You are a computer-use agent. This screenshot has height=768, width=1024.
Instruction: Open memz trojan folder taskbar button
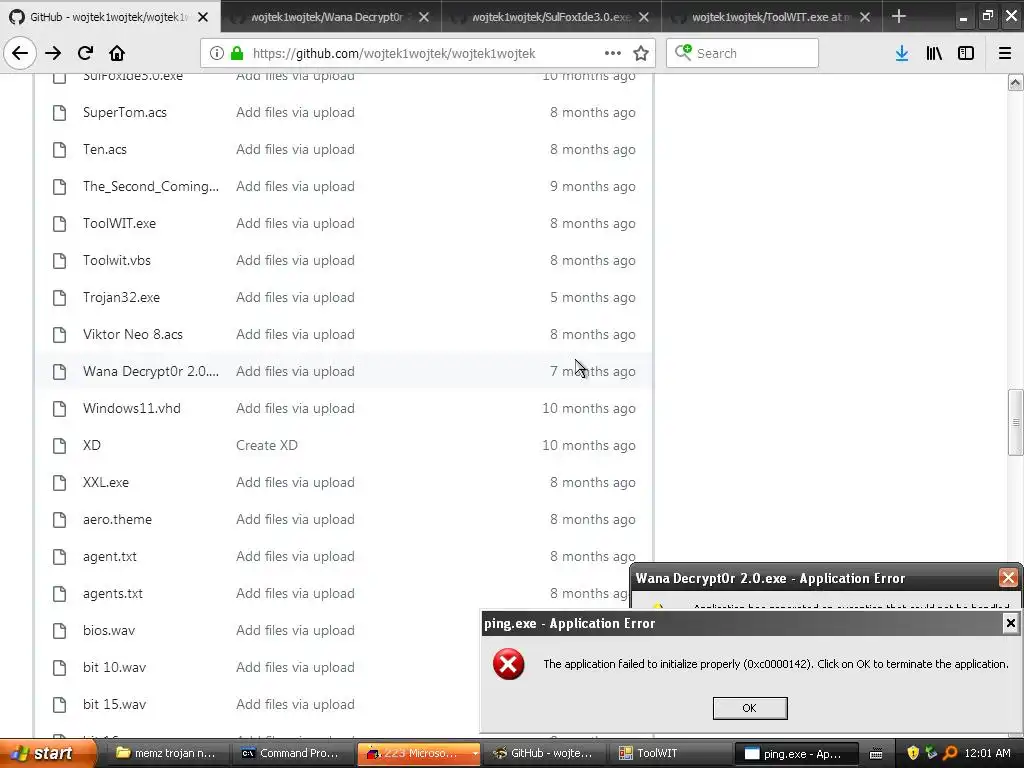tap(166, 753)
